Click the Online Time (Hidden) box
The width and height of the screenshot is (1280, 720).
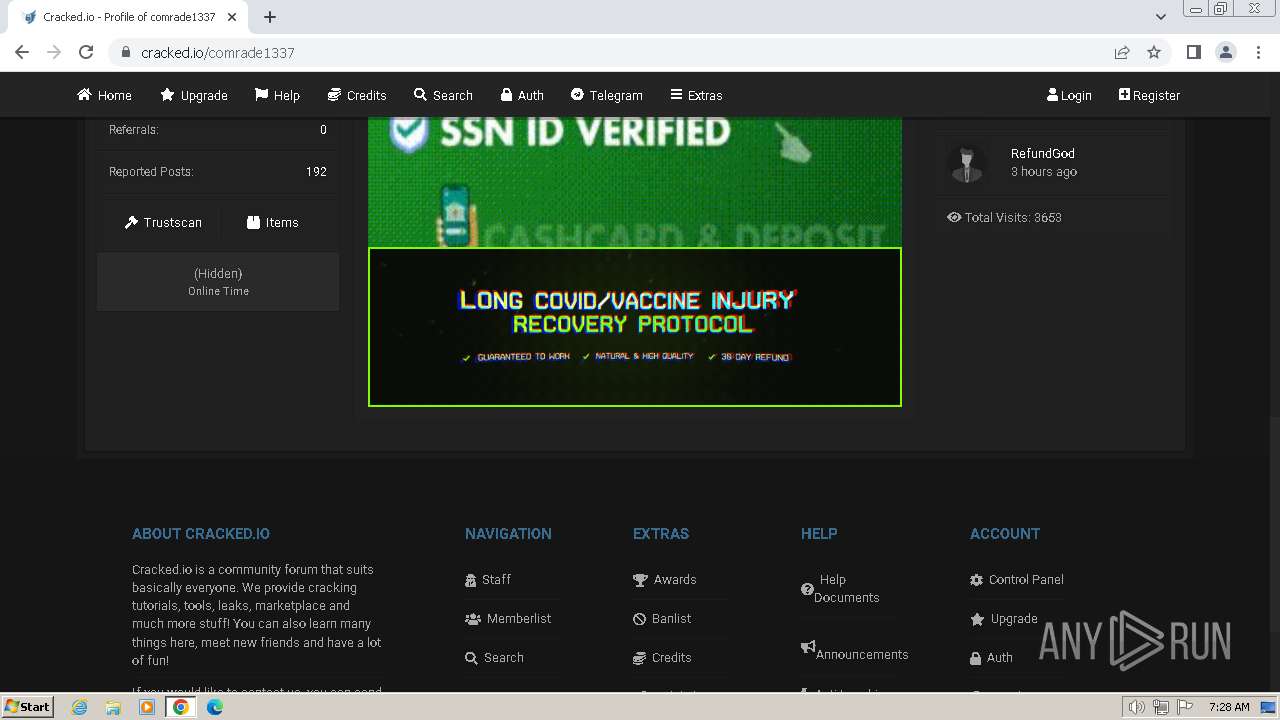coord(218,281)
